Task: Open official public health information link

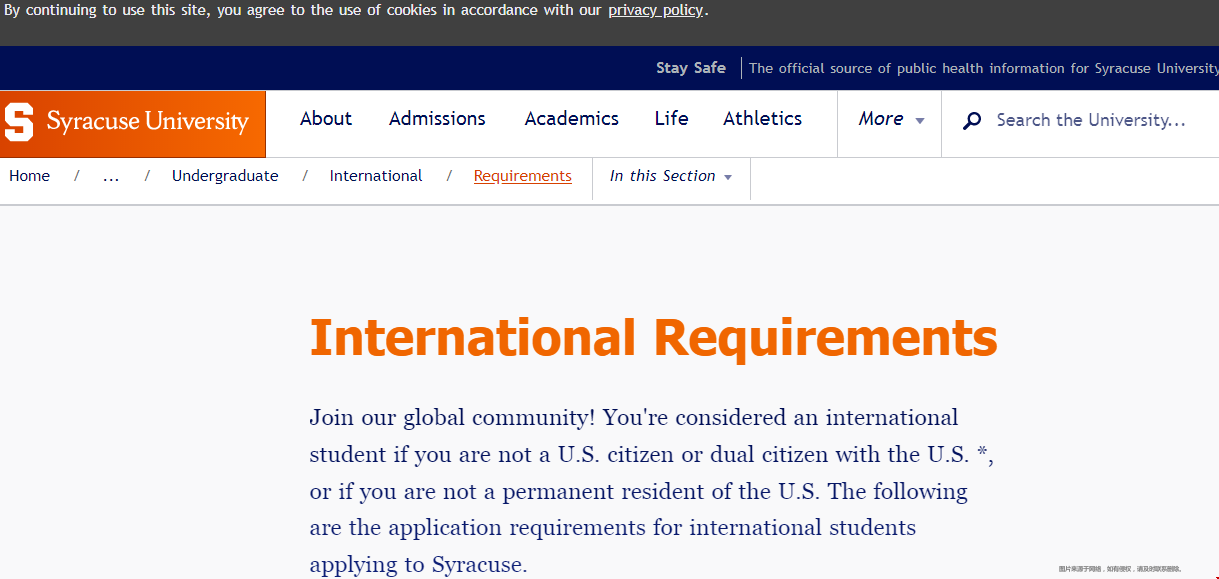Action: (x=983, y=68)
